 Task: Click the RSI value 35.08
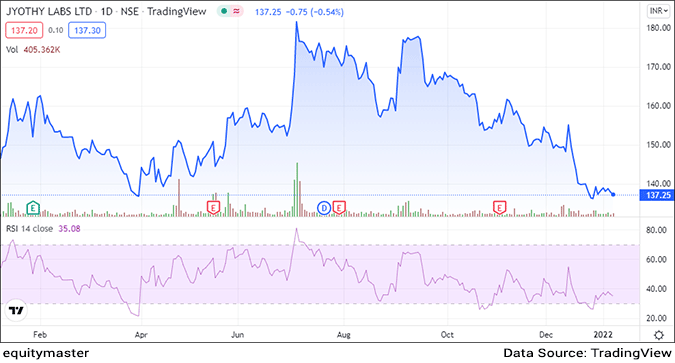(x=69, y=229)
